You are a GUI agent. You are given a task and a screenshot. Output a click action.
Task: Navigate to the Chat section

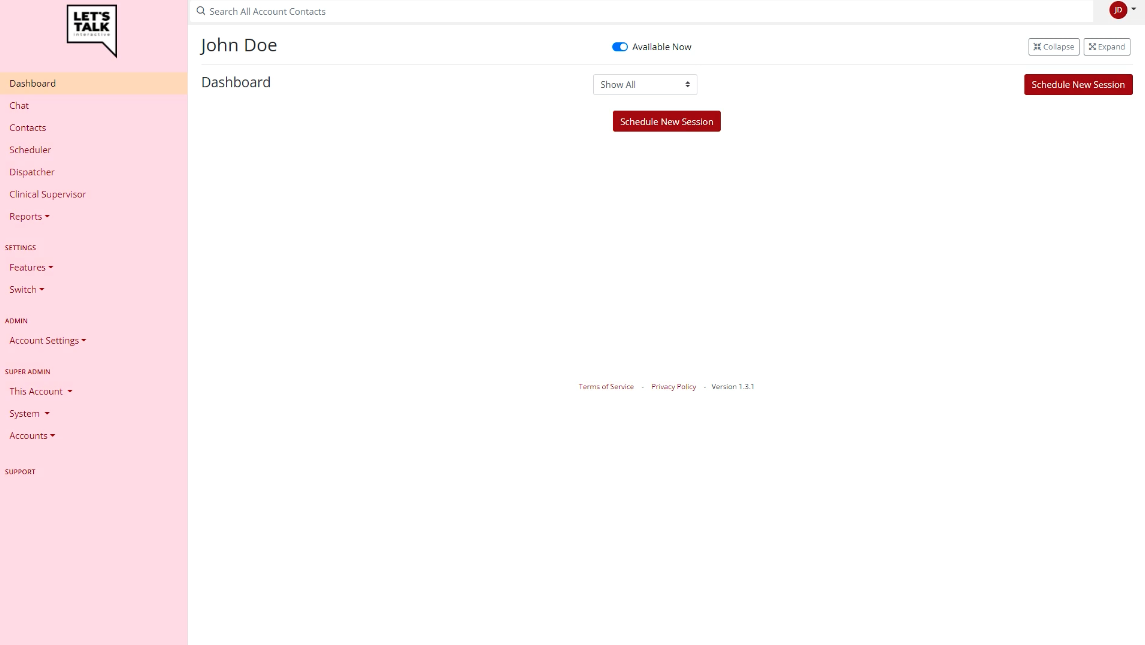click(x=19, y=105)
